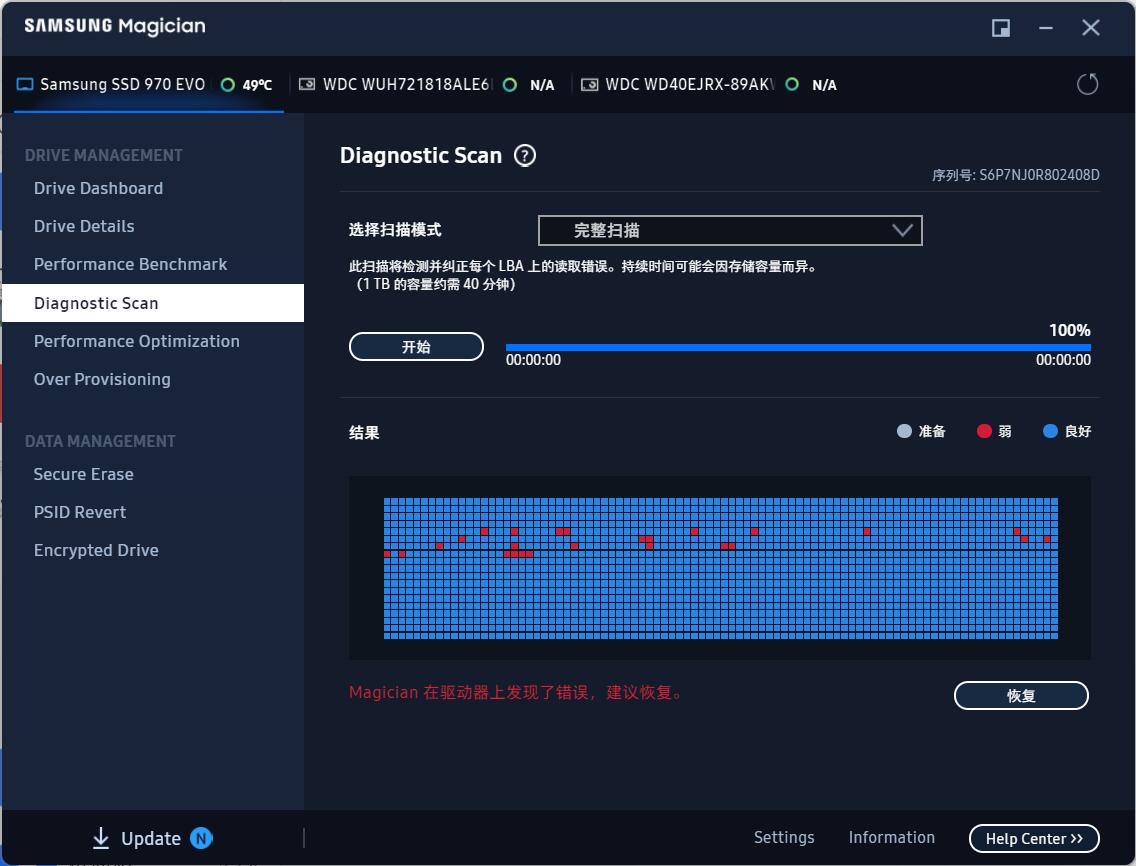Go to Performance Benchmark page
Viewport: 1136px width, 866px height.
(130, 264)
